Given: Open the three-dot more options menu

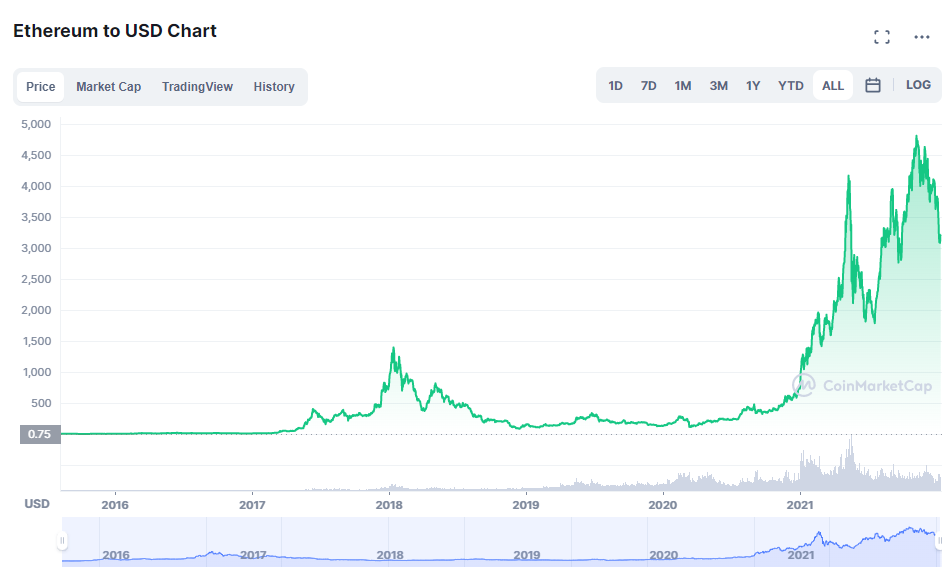Looking at the screenshot, I should tap(922, 37).
